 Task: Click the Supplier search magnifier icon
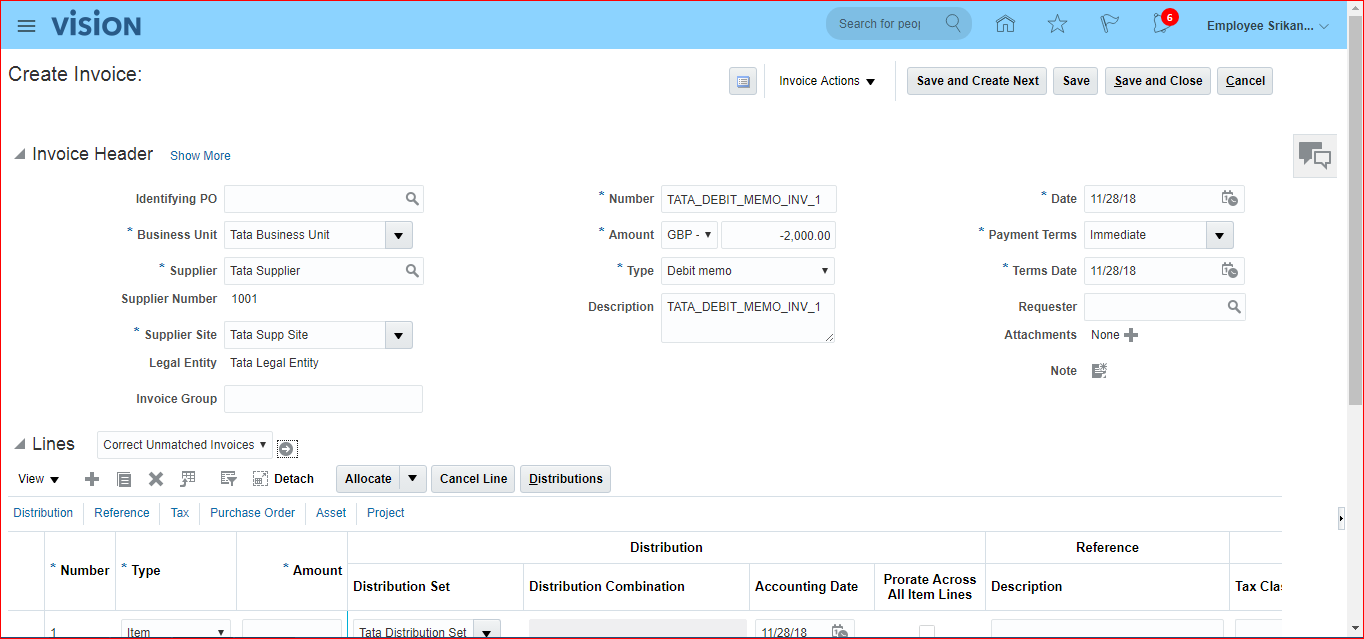412,271
